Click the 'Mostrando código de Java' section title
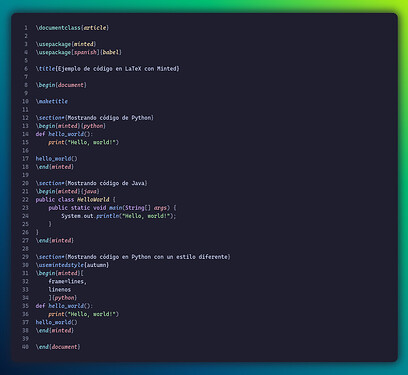Viewport: 408px width, 375px height. pos(106,183)
